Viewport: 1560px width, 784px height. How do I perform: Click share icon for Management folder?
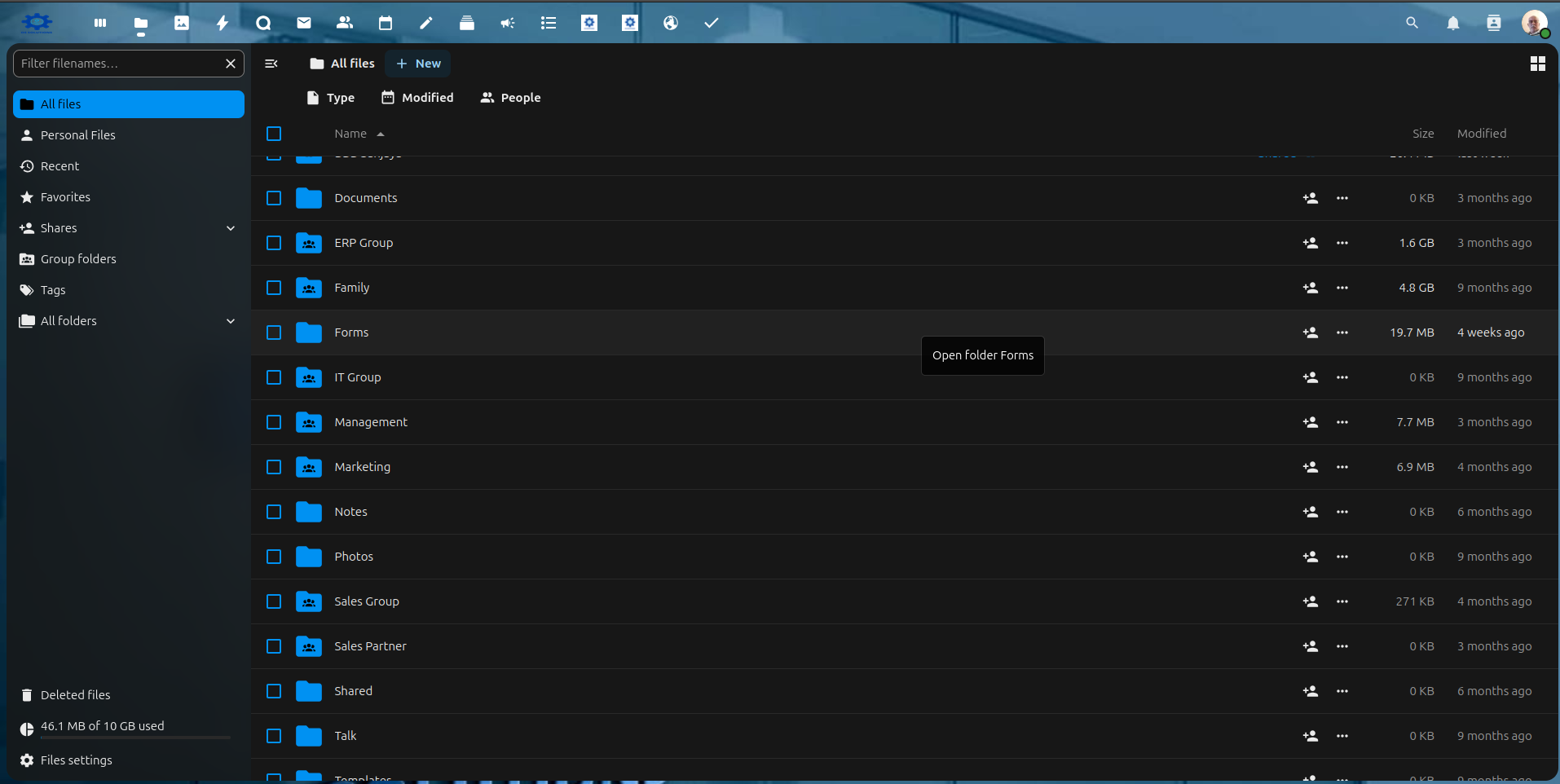pos(1310,422)
